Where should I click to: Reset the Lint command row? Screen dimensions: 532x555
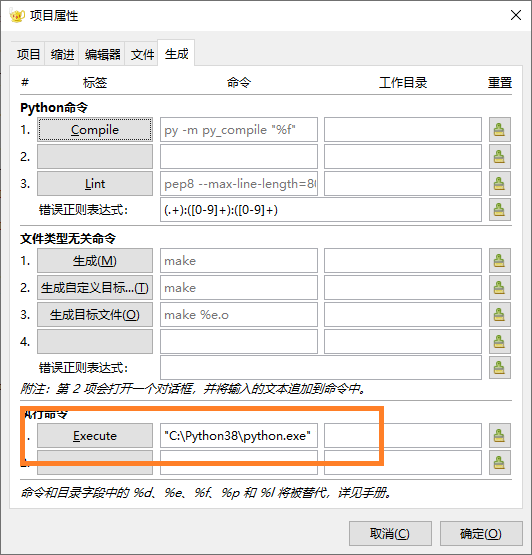(x=499, y=183)
